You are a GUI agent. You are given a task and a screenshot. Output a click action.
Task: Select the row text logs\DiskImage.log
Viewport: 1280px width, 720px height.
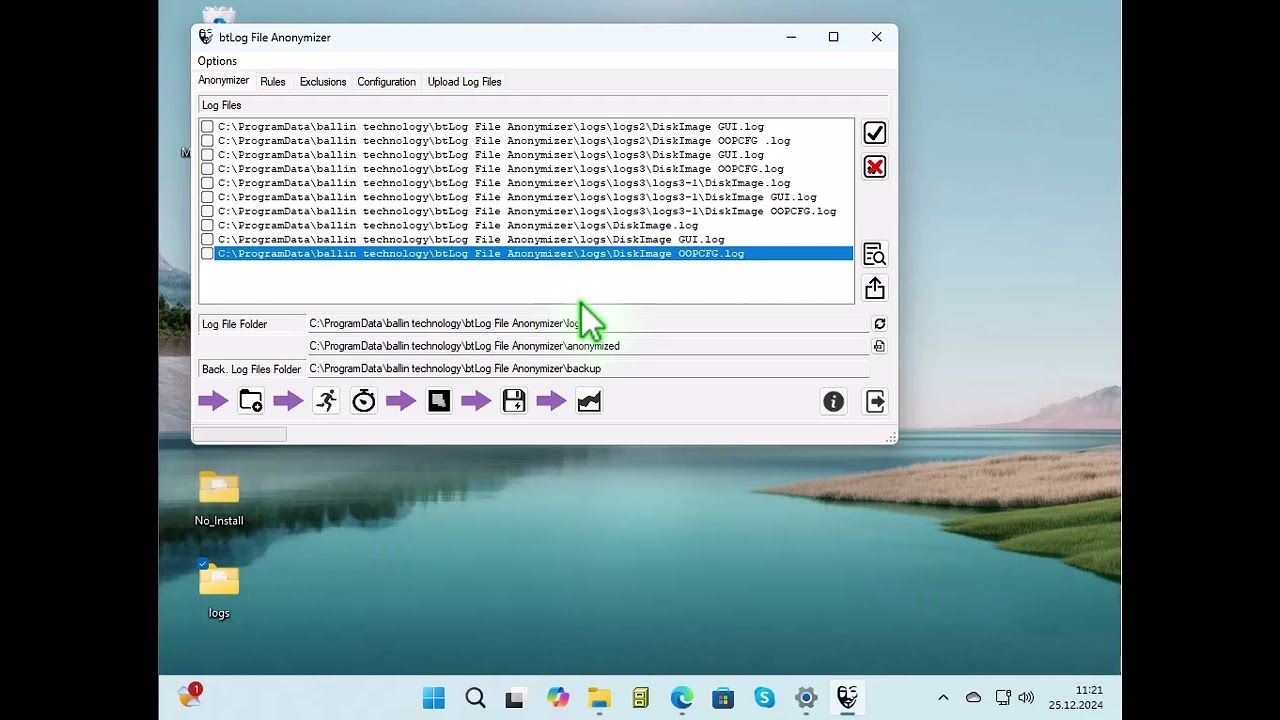point(458,226)
